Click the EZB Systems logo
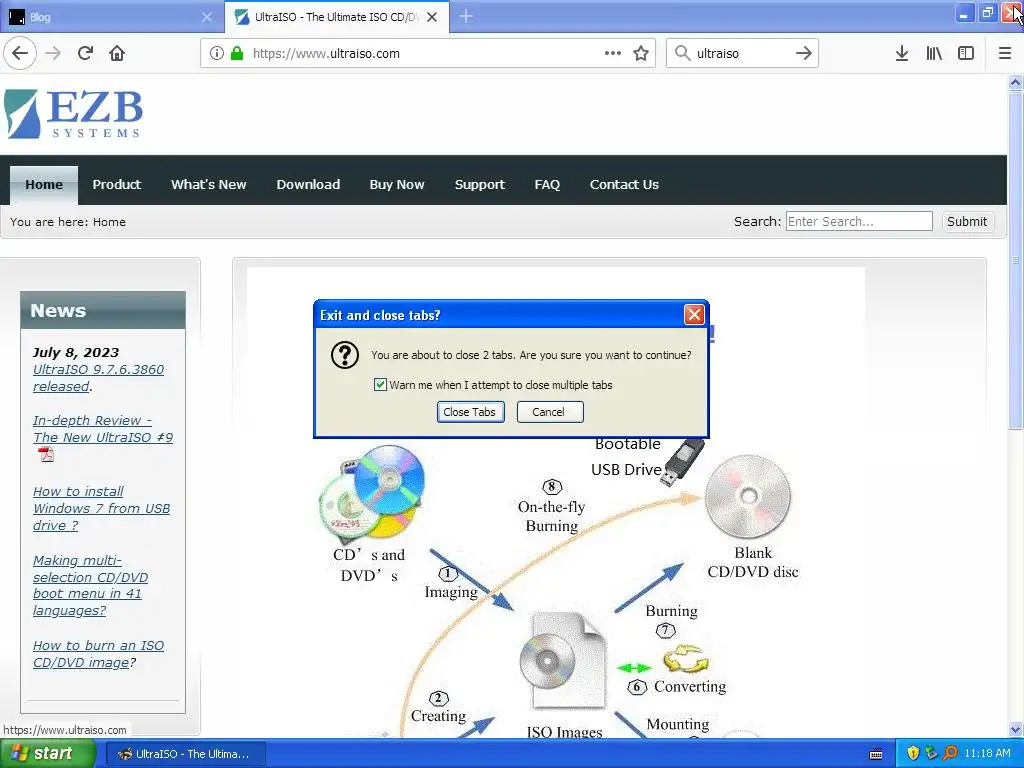This screenshot has width=1024, height=768. [73, 114]
